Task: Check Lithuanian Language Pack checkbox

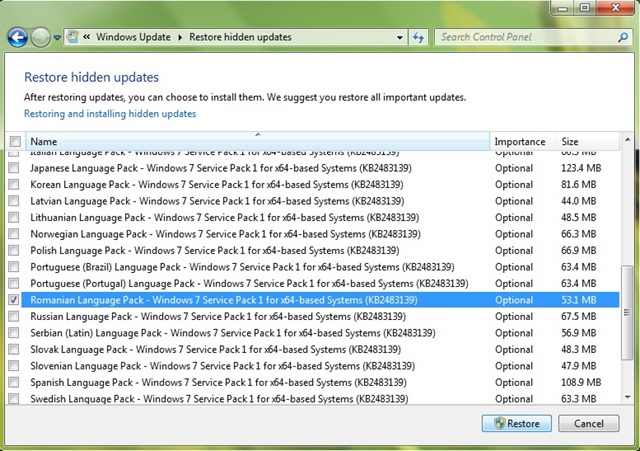Action: pyautogui.click(x=14, y=218)
